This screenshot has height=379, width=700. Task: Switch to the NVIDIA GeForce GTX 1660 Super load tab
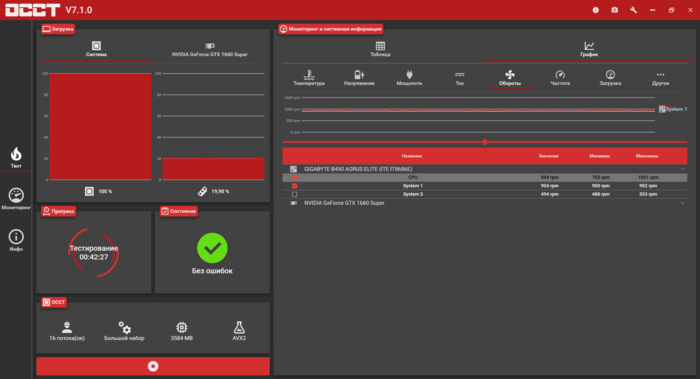(209, 50)
